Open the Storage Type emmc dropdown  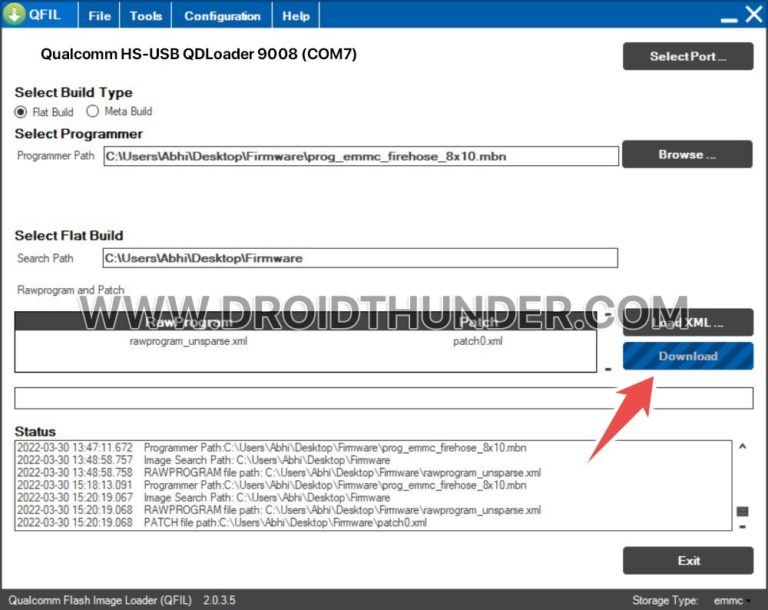click(x=732, y=600)
